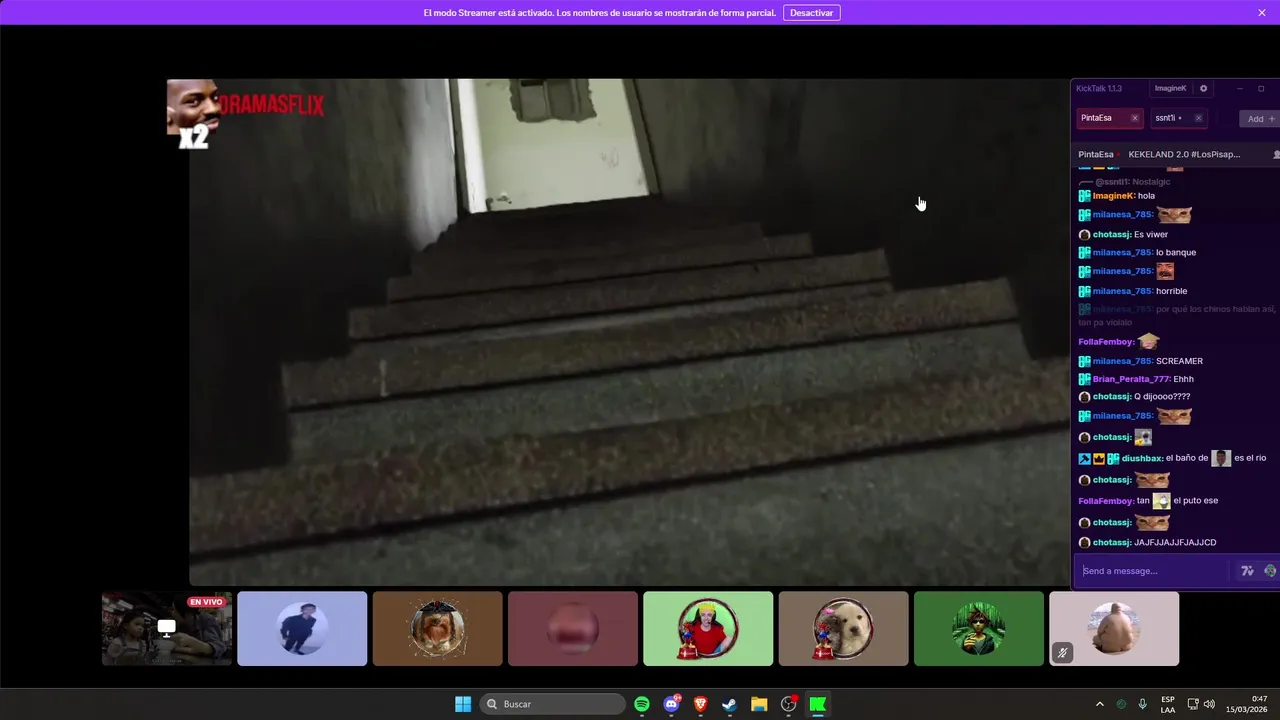
Task: Close the ssnt1i chatroom tab
Action: 1198,118
